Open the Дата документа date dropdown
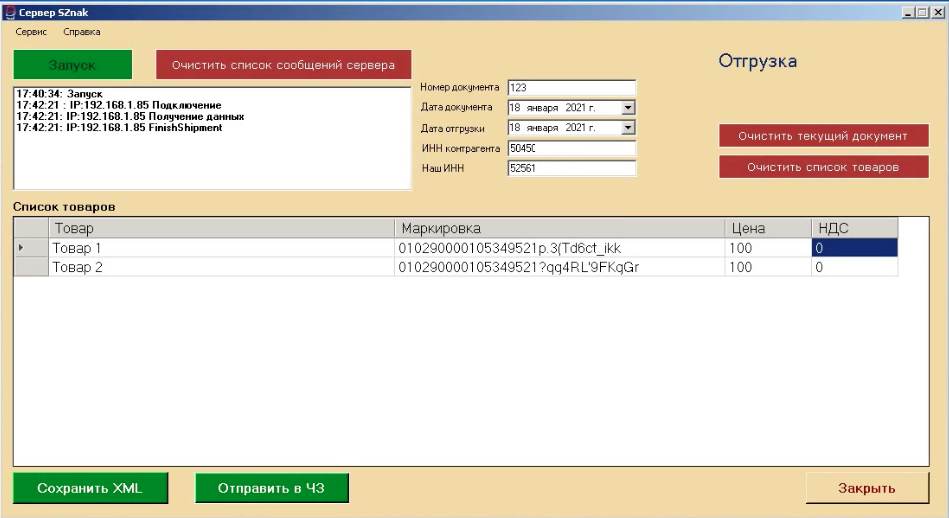 pos(628,108)
